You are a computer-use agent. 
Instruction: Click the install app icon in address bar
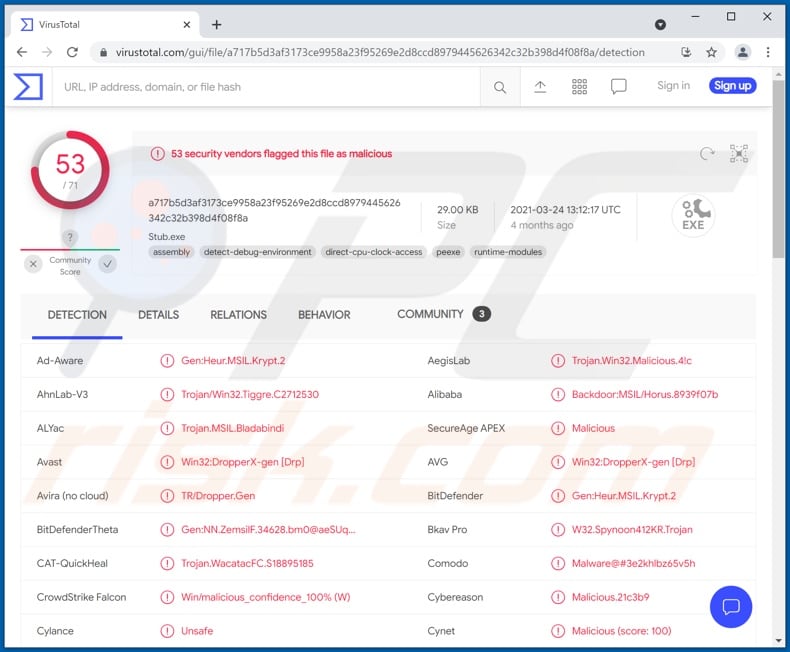(686, 52)
